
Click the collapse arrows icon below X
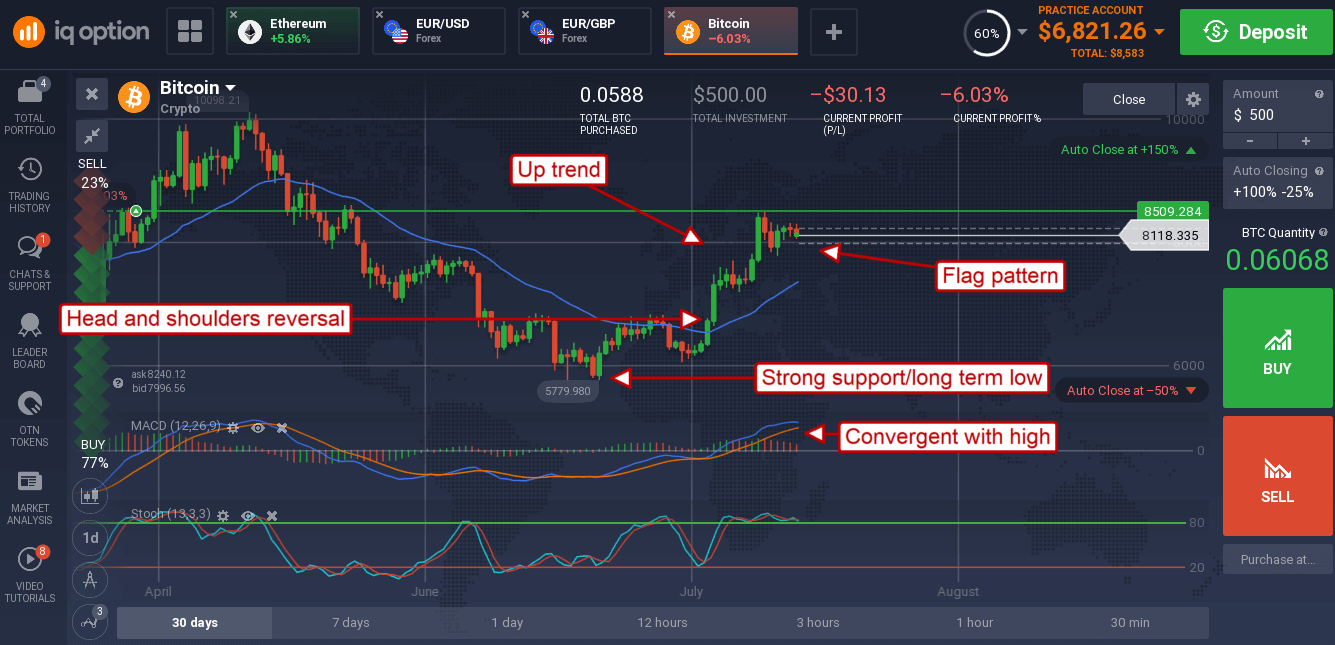pyautogui.click(x=92, y=134)
